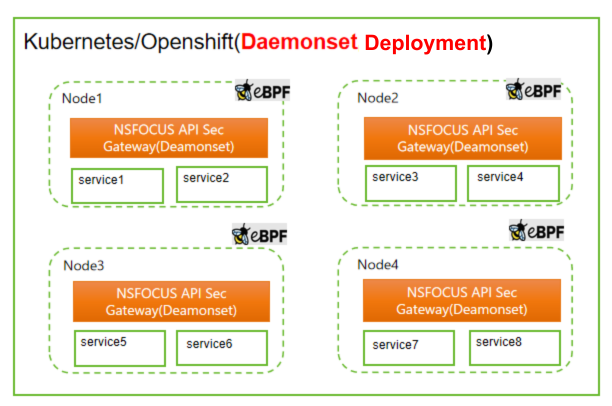612x406 pixels.
Task: Click the eBPF bee icon on Node2
Action: 516,89
